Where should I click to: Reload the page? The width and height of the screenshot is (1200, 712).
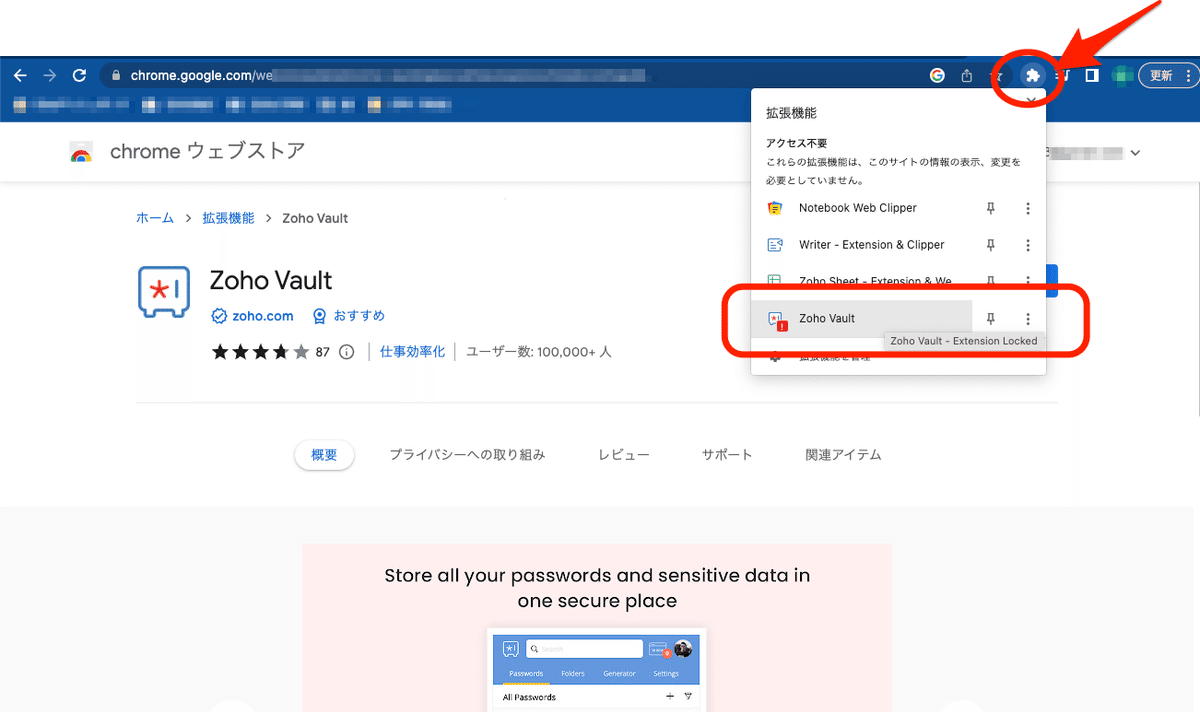[x=80, y=75]
